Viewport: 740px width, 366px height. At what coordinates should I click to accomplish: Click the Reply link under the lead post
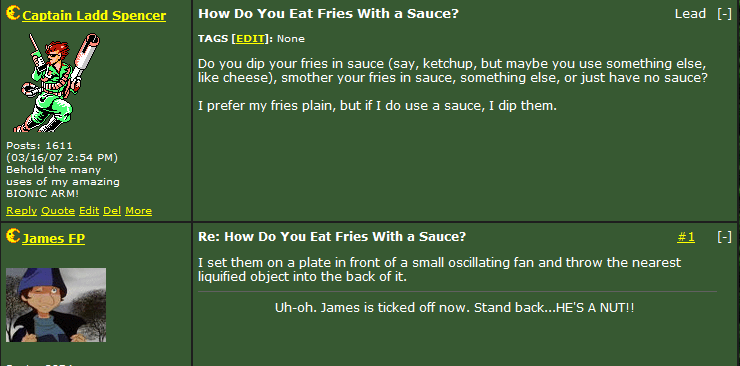(22, 211)
